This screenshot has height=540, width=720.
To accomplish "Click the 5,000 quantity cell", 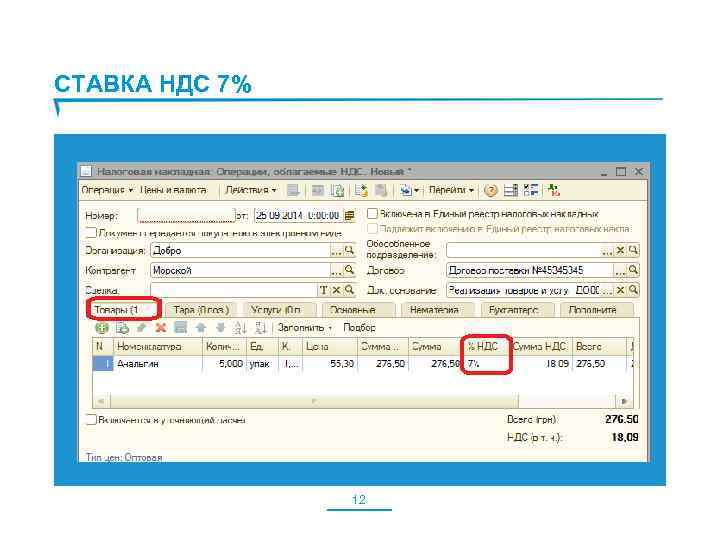I will click(224, 364).
